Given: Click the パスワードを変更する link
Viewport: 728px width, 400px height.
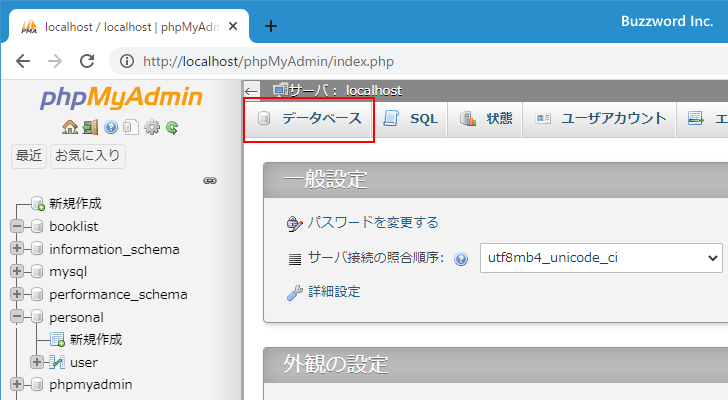Looking at the screenshot, I should (x=372, y=223).
